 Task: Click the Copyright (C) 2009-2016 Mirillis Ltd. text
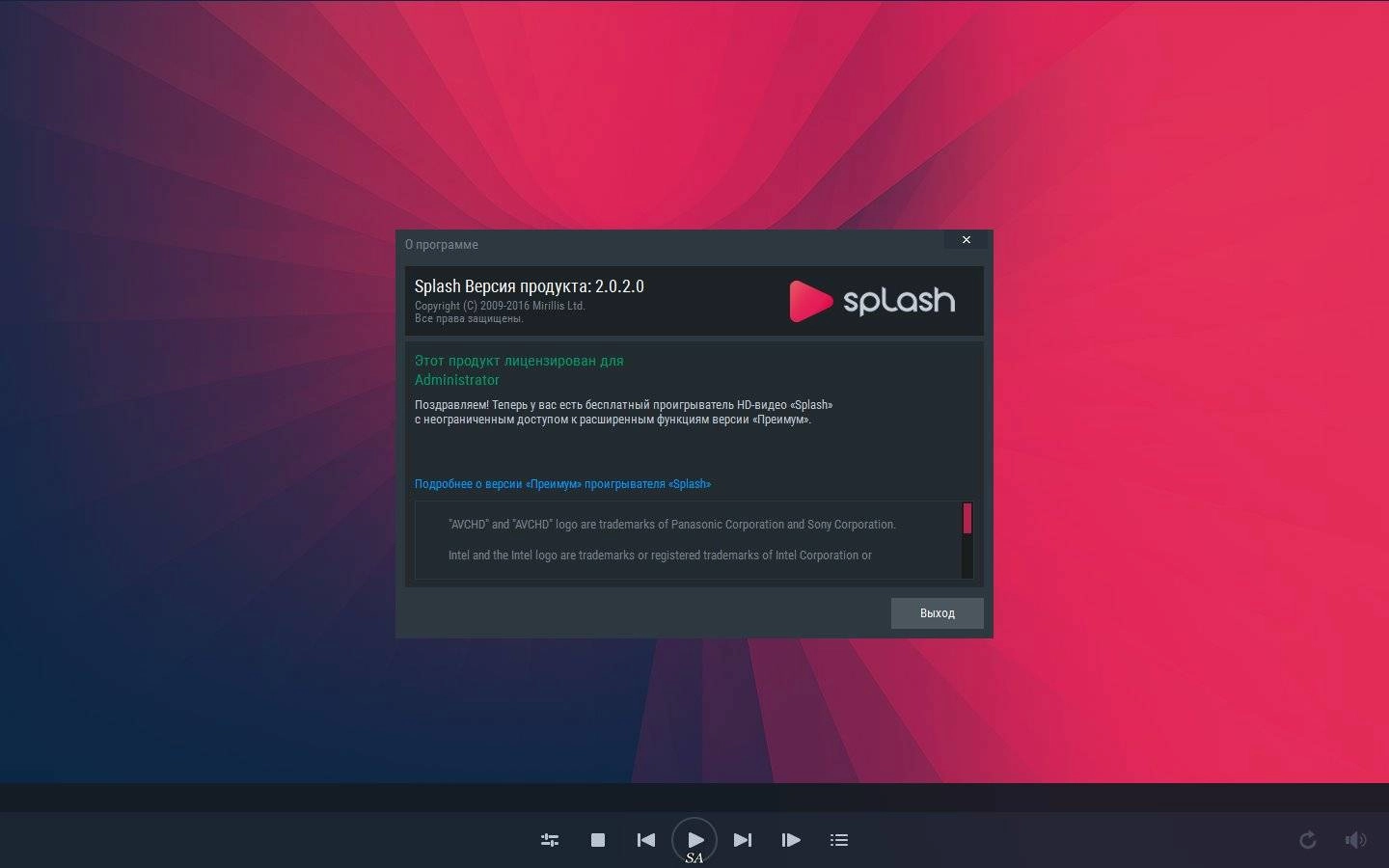[500, 306]
